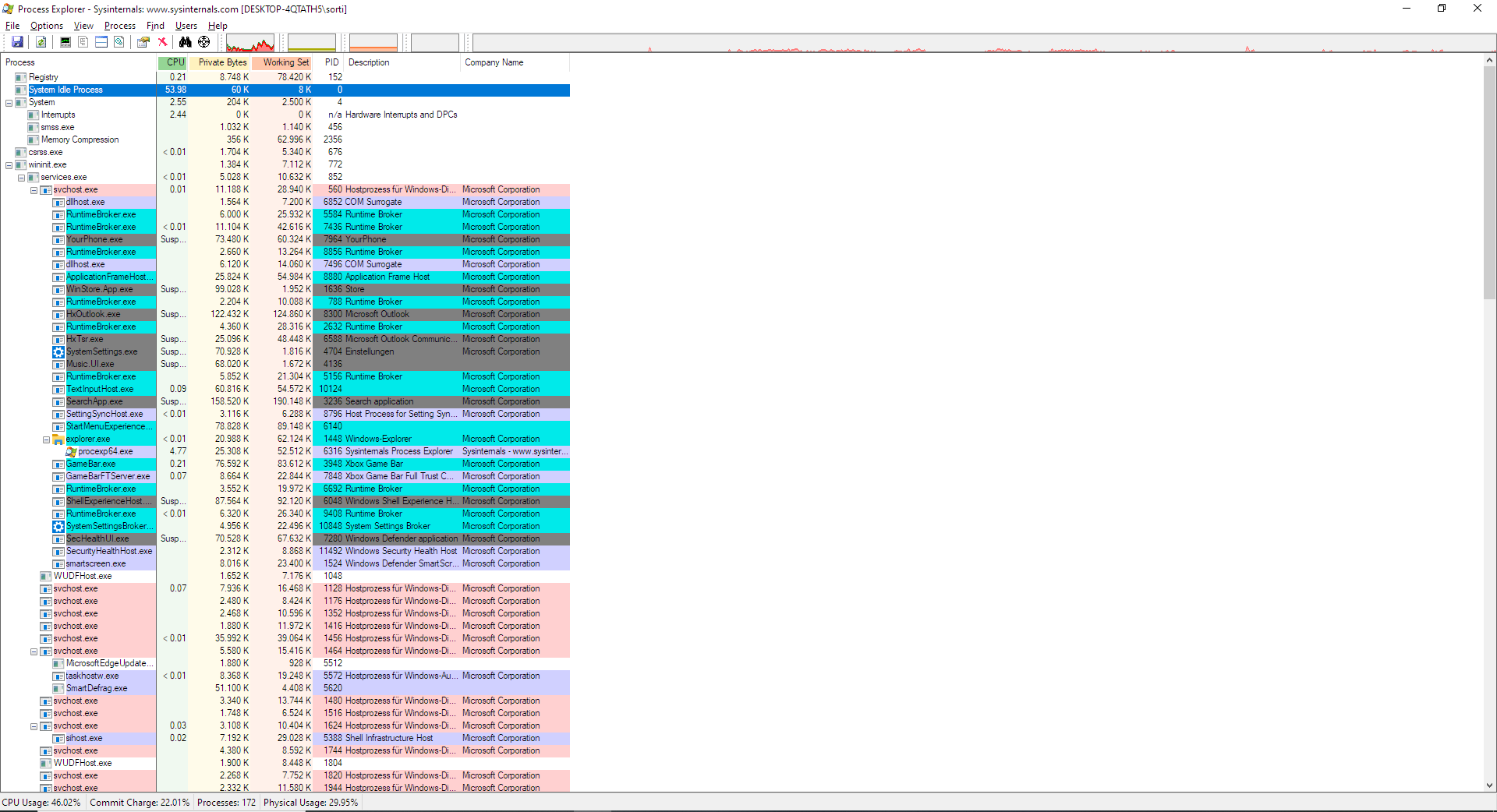This screenshot has height=812, width=1497.
Task: Collapse the wininit.exe tree node
Action: (x=9, y=165)
